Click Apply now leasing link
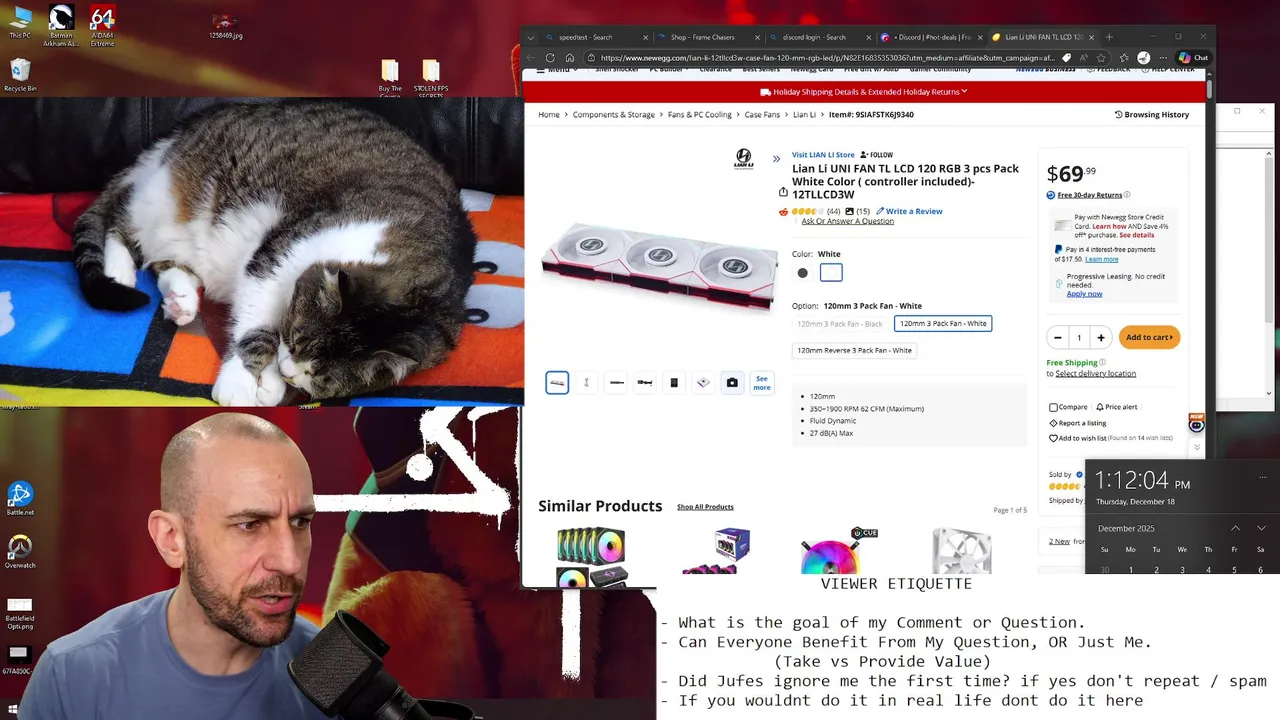The width and height of the screenshot is (1280, 720). tap(1084, 294)
